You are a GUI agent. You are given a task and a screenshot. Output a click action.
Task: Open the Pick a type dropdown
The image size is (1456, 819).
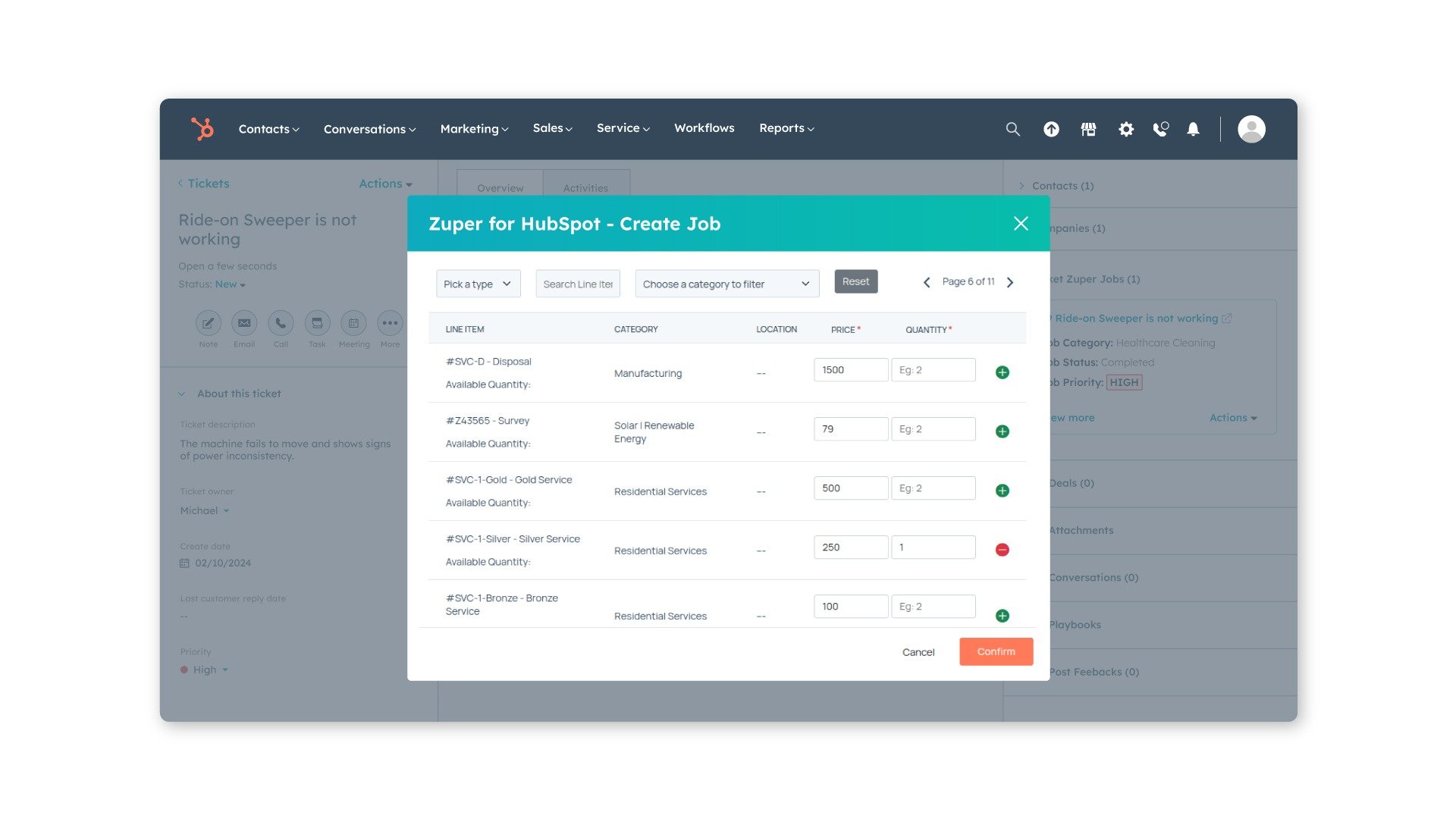pos(478,284)
